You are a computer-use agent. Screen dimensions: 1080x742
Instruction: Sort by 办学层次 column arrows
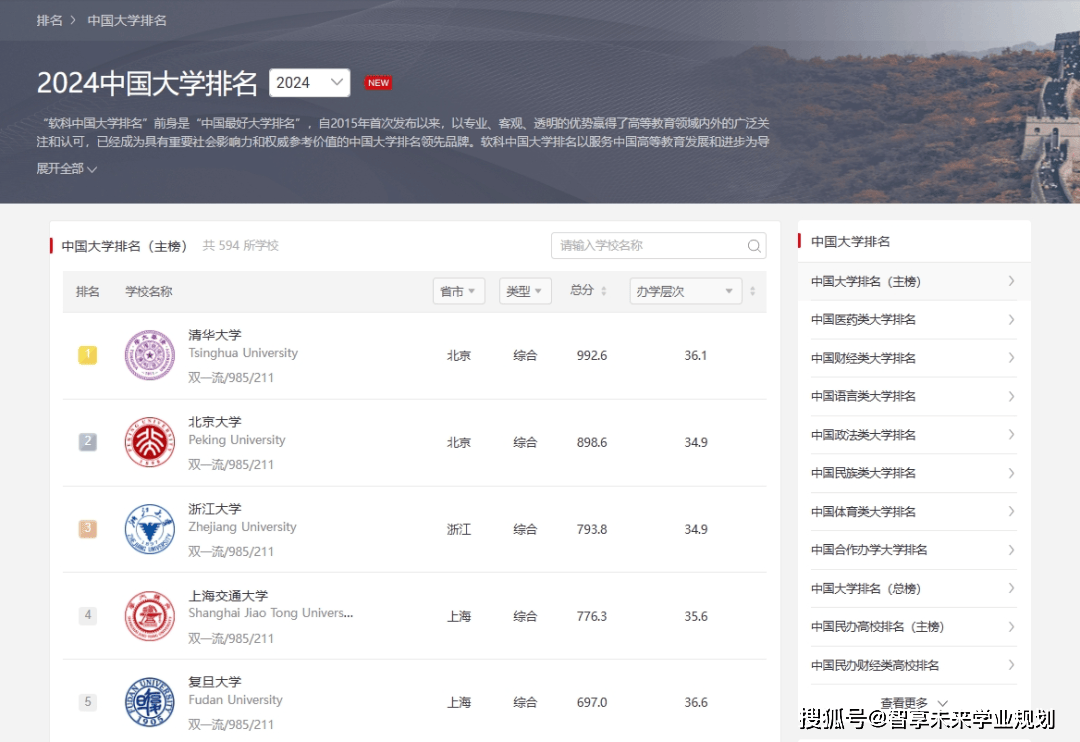point(752,291)
